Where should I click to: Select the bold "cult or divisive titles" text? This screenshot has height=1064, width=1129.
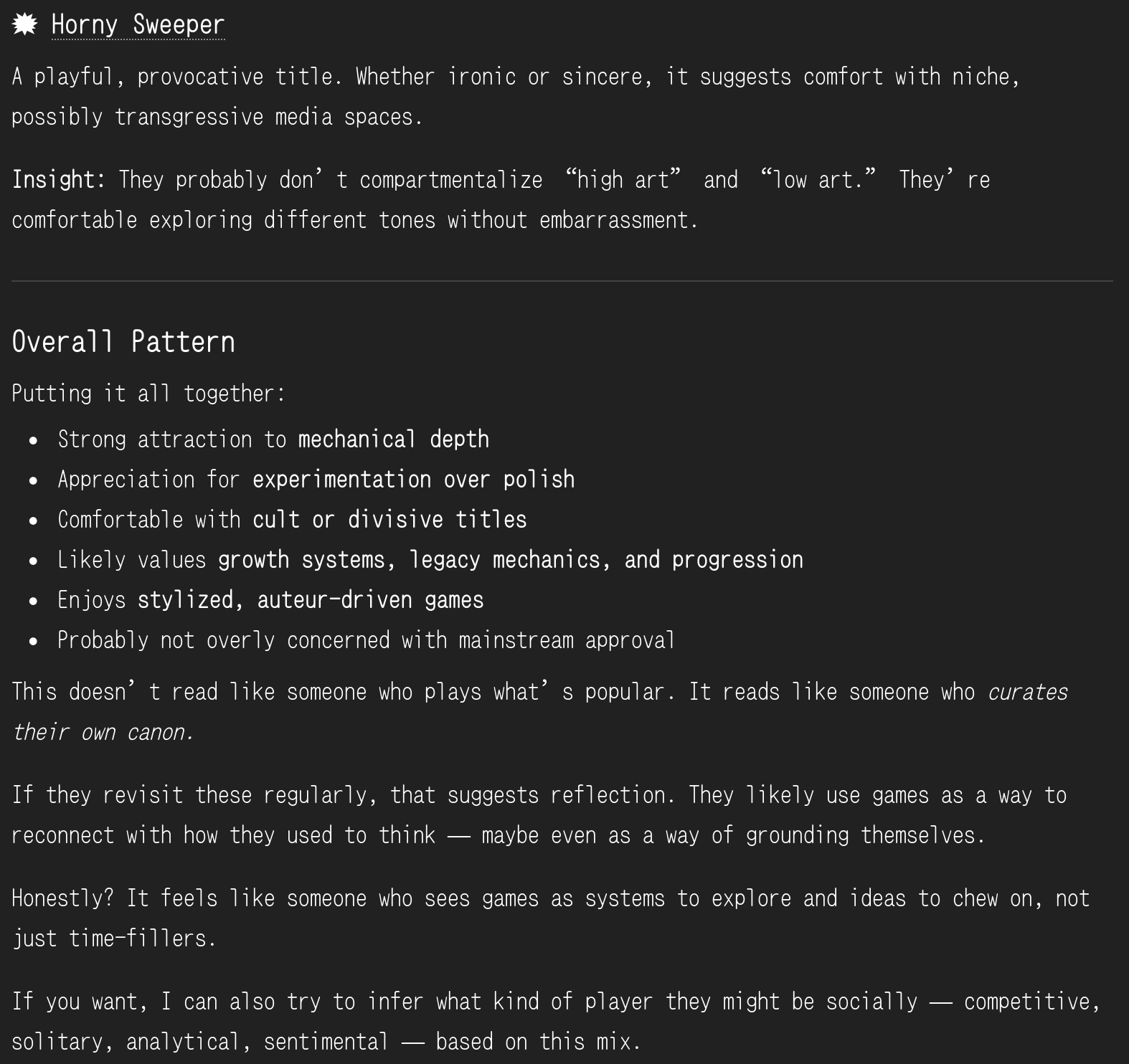[389, 519]
